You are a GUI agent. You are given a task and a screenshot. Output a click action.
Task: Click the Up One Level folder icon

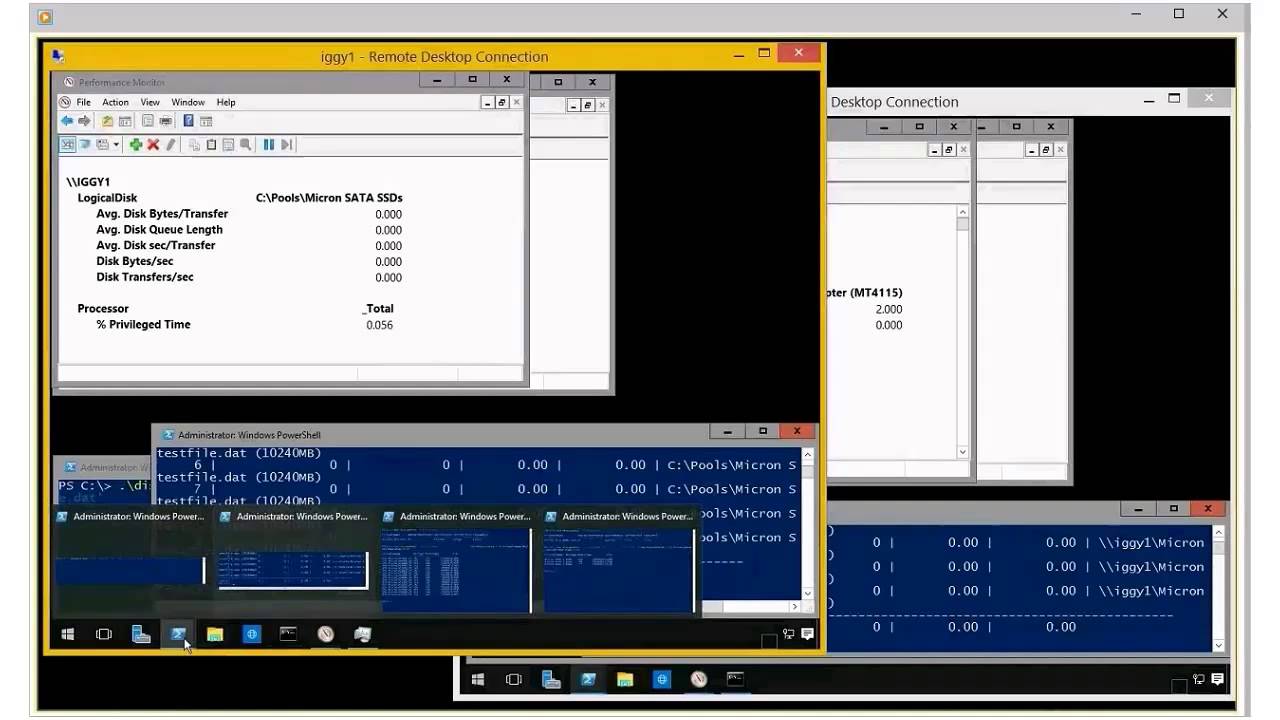107,121
